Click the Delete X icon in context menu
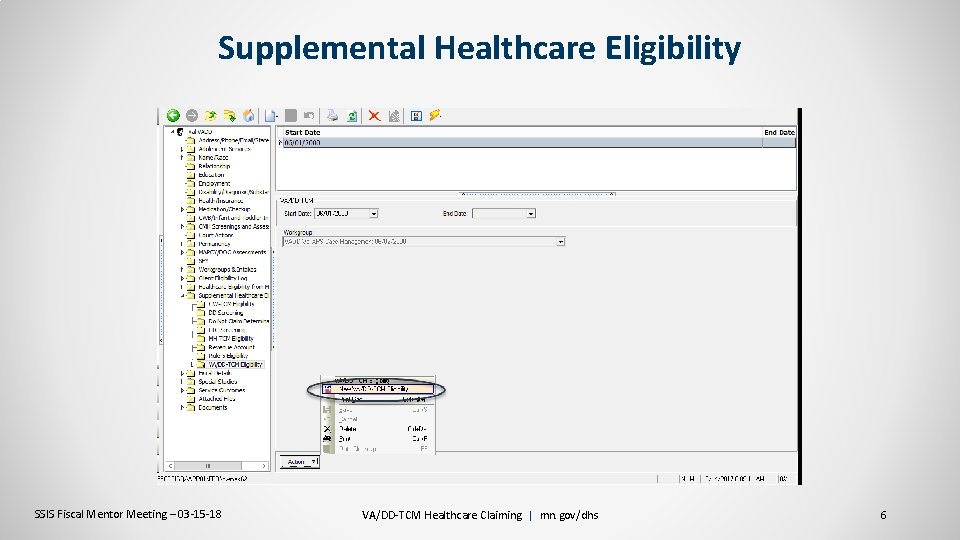The width and height of the screenshot is (960, 540). [327, 429]
